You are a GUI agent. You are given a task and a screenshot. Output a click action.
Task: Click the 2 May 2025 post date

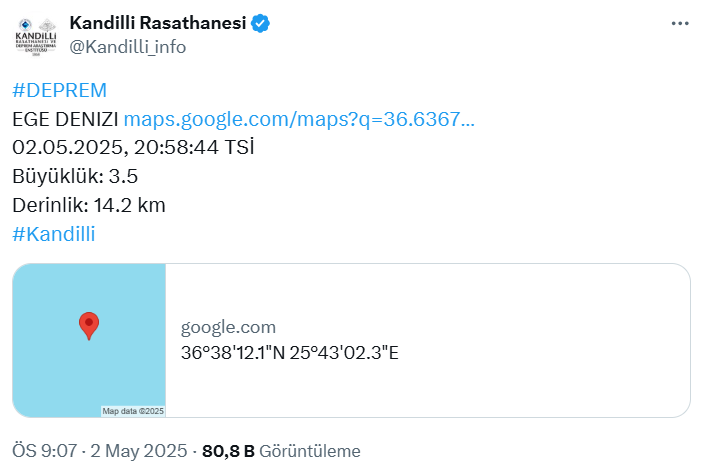(139, 451)
